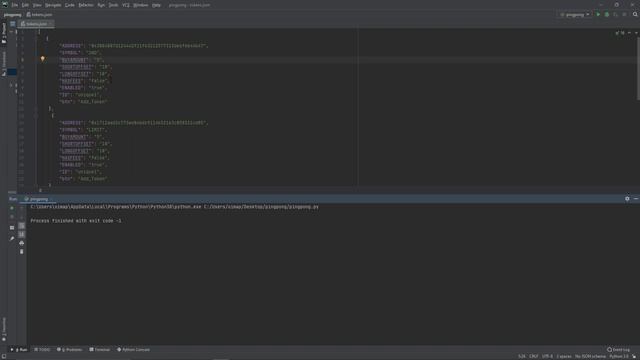The width and height of the screenshot is (640, 360).
Task: Open the Structure tool window side tab
Action: pyautogui.click(x=4, y=64)
